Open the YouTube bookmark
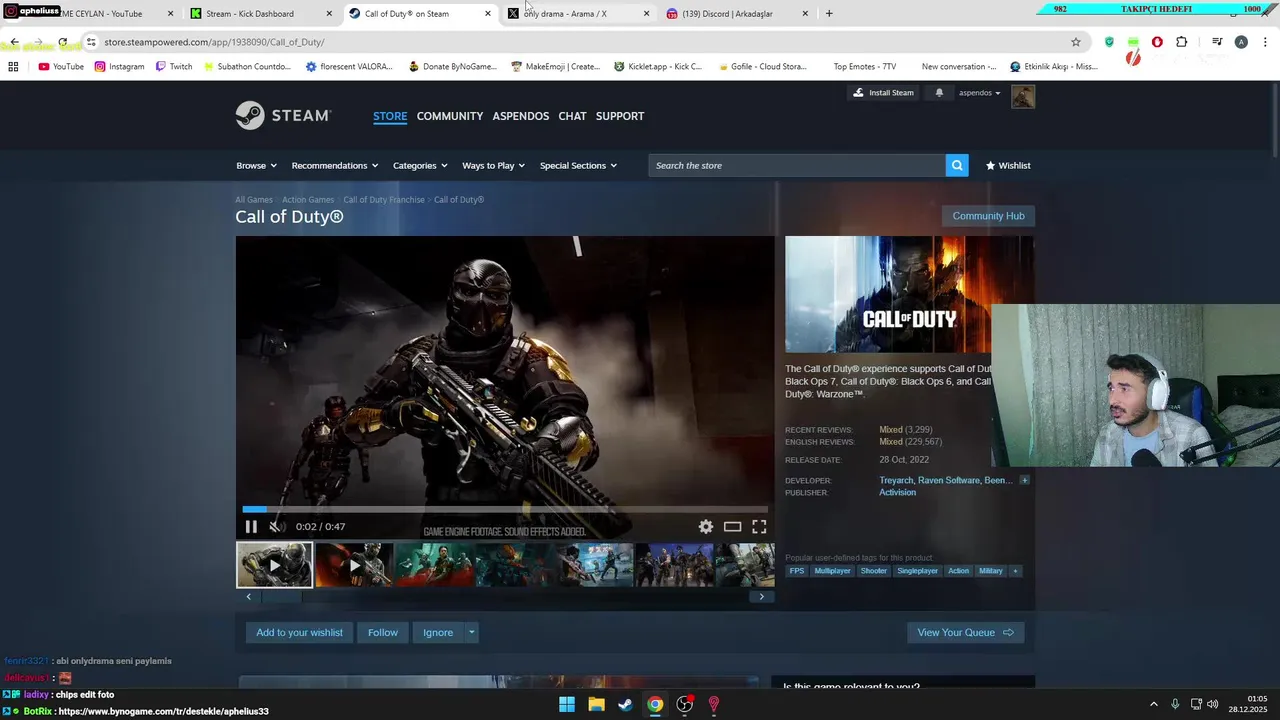Image resolution: width=1280 pixels, height=720 pixels. point(61,67)
